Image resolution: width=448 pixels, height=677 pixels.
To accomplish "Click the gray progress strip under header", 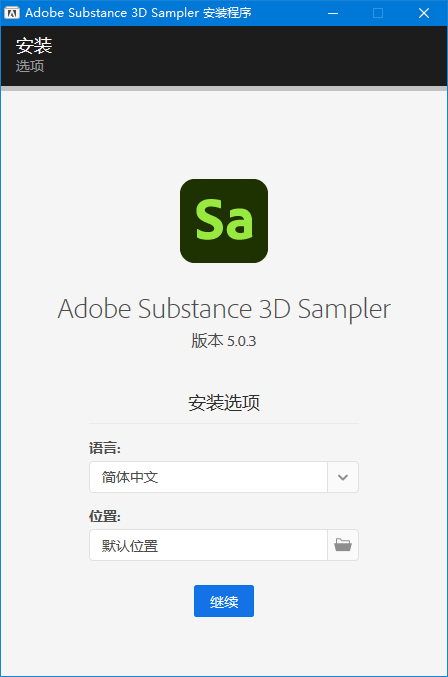I will click(224, 88).
